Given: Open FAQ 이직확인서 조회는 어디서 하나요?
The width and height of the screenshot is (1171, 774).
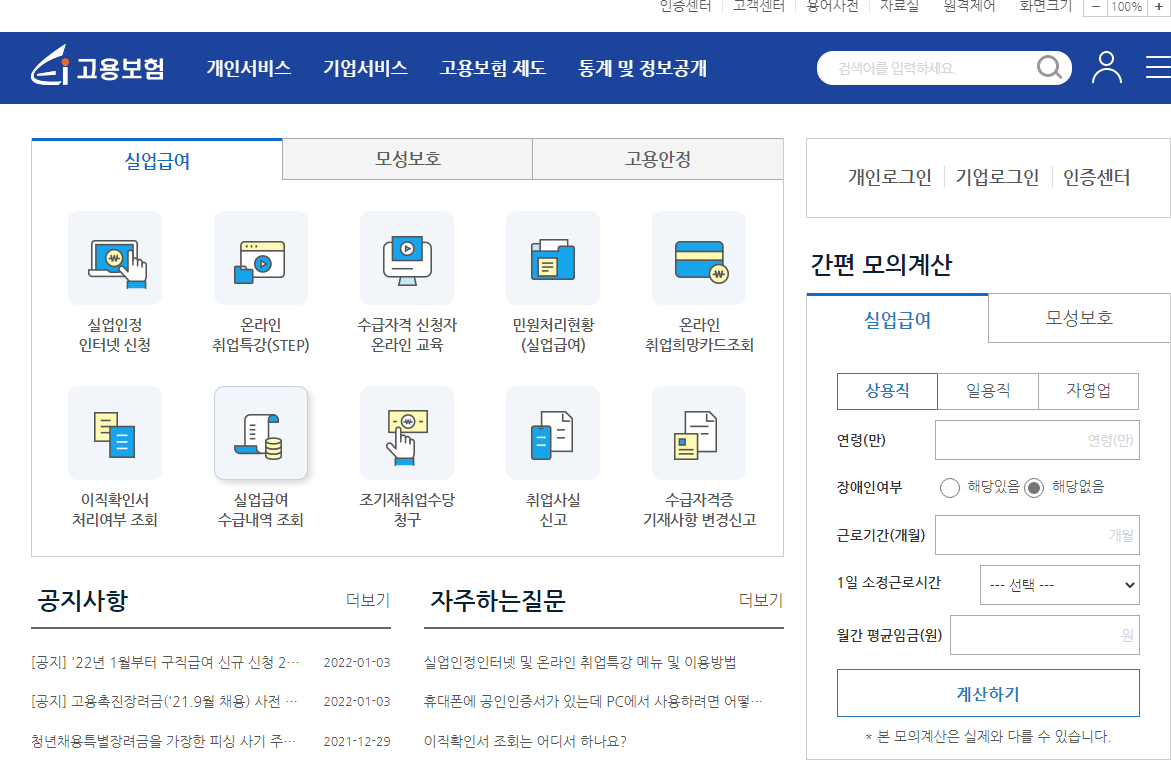Looking at the screenshot, I should pyautogui.click(x=525, y=741).
